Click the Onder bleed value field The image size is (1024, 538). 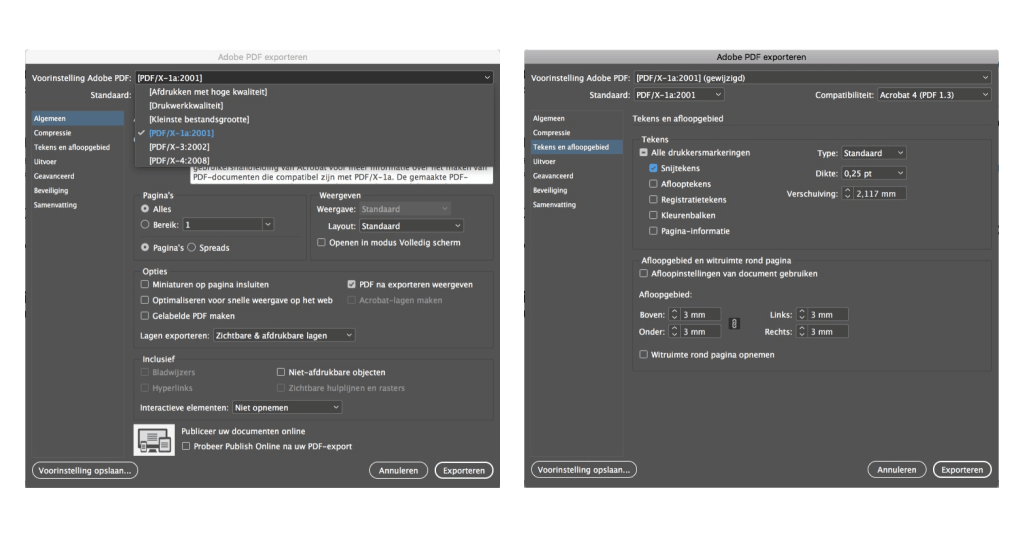pos(701,332)
